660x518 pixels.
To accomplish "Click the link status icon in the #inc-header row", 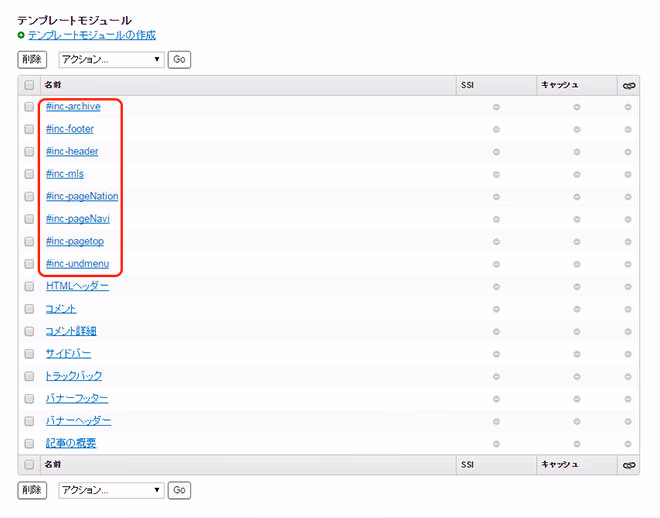I will point(628,152).
